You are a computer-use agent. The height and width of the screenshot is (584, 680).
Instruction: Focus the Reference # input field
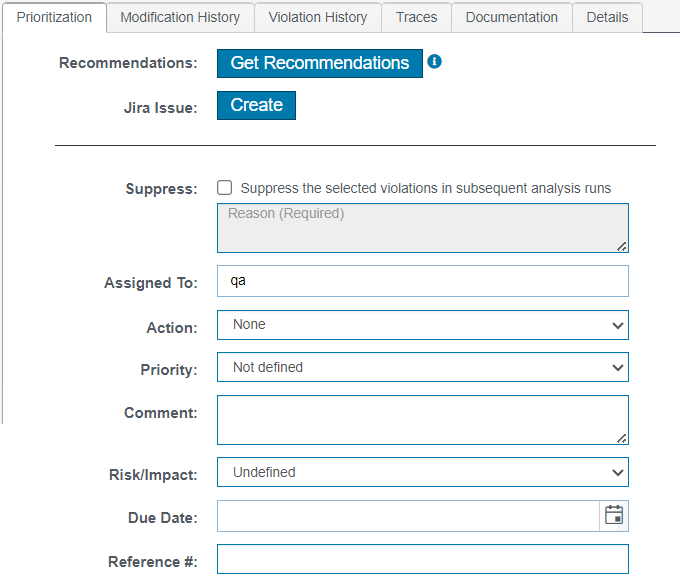[423, 559]
